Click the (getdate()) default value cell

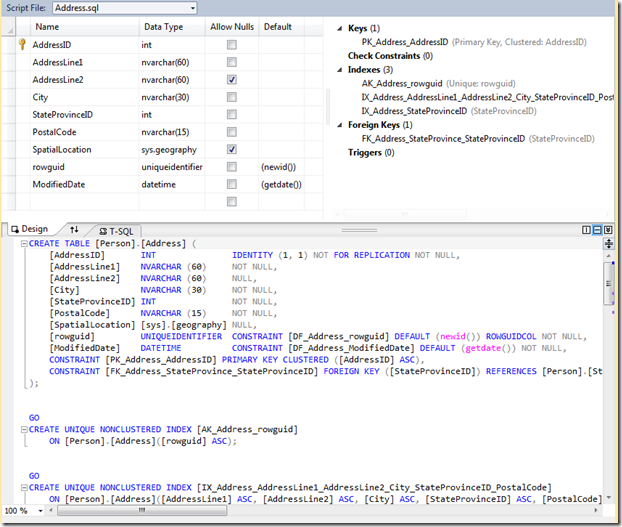(x=281, y=184)
